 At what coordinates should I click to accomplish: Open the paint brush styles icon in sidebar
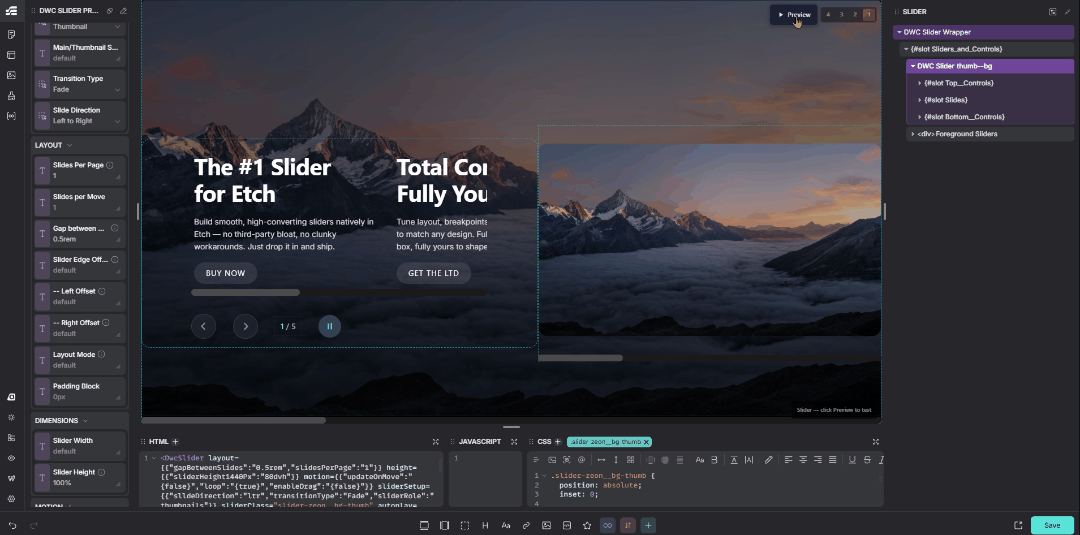(11, 96)
